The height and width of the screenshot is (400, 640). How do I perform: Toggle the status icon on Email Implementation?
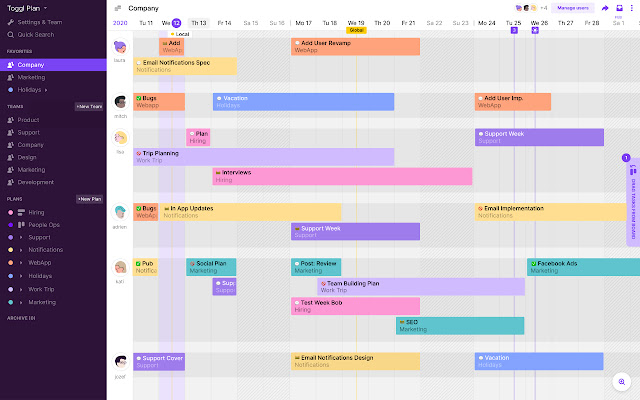480,209
